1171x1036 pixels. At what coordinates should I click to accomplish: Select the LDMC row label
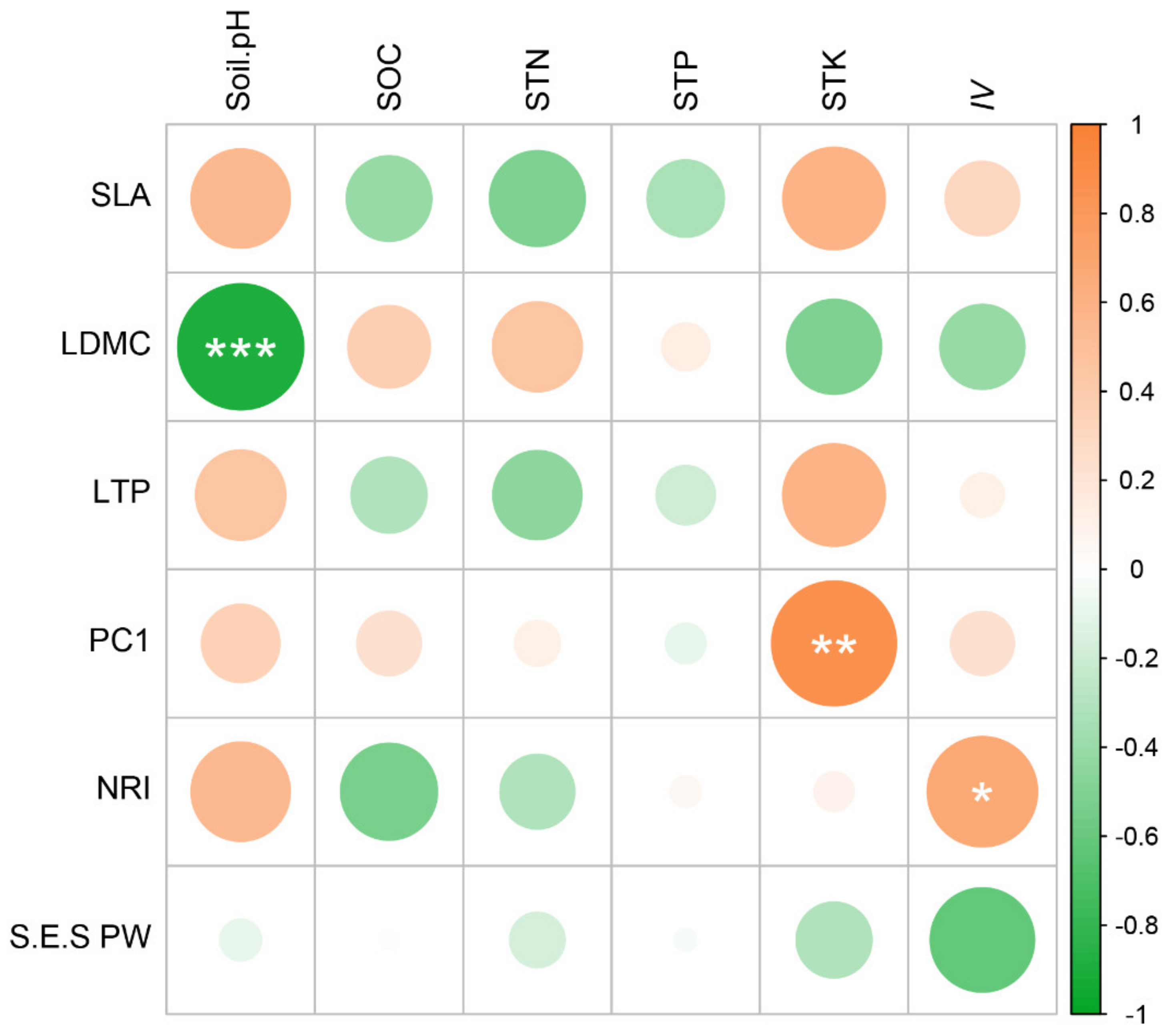coord(106,344)
